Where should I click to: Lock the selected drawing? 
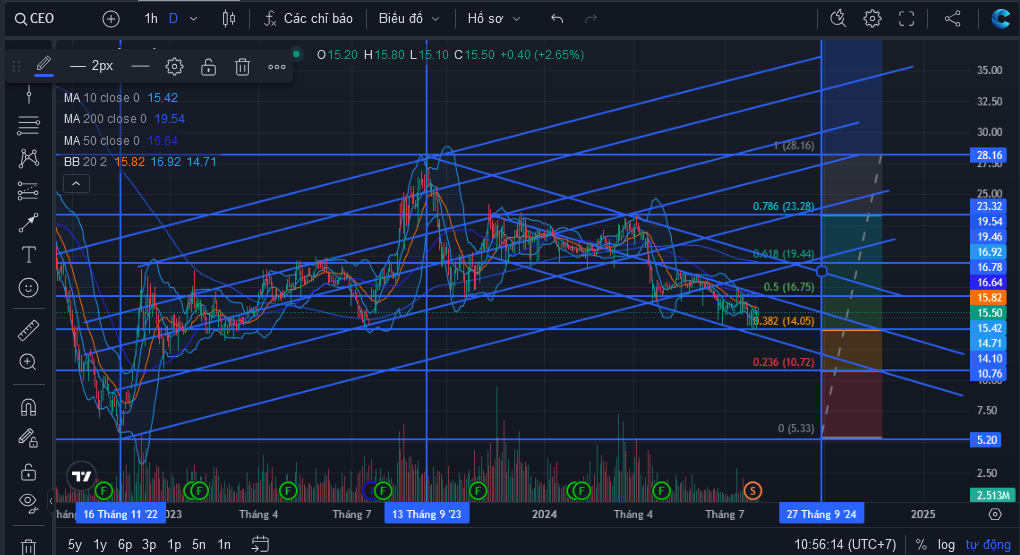208,66
